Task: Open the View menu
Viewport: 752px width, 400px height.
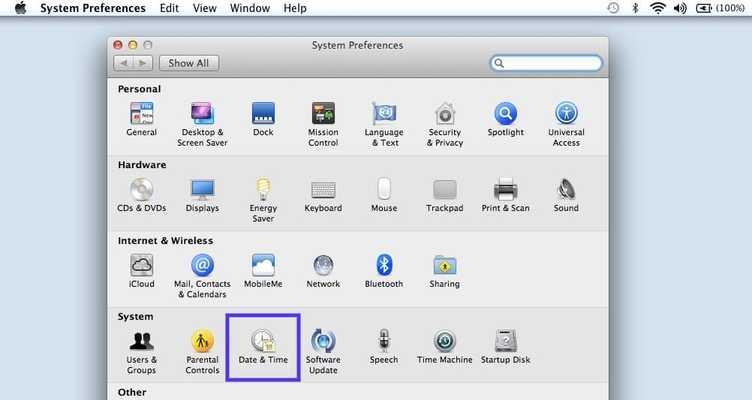Action: click(x=204, y=8)
